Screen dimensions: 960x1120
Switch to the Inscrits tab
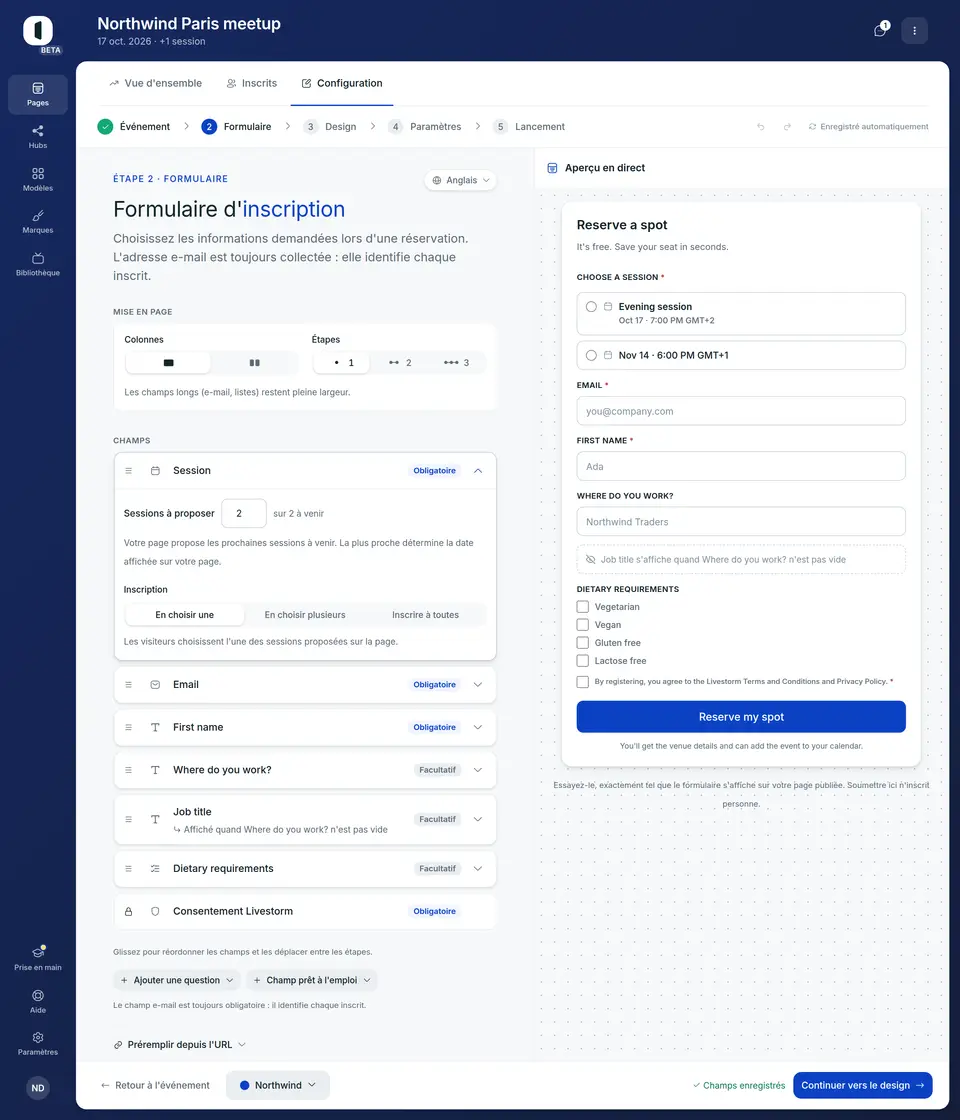251,83
